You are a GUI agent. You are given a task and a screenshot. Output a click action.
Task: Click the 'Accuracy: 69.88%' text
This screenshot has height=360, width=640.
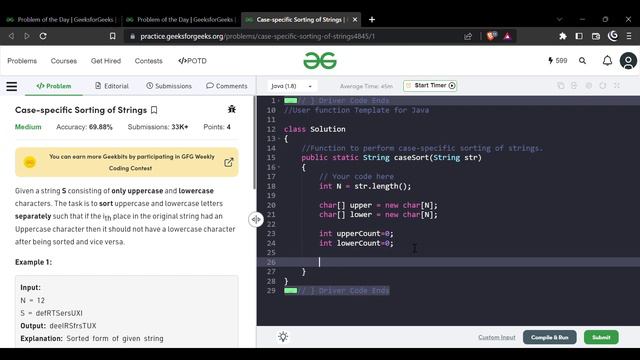click(x=84, y=127)
